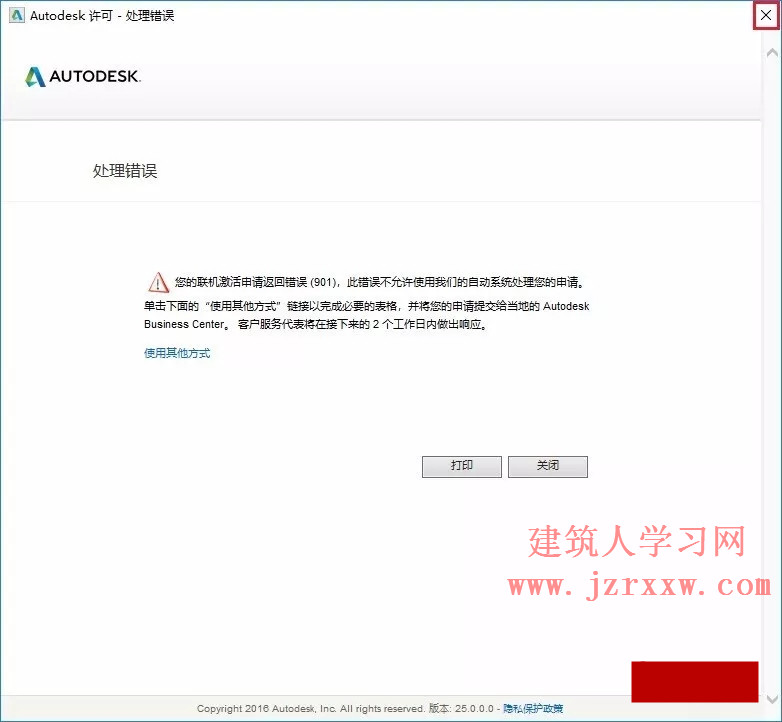This screenshot has height=722, width=782.
Task: Click the scrollbar up arrow
Action: [x=772, y=52]
